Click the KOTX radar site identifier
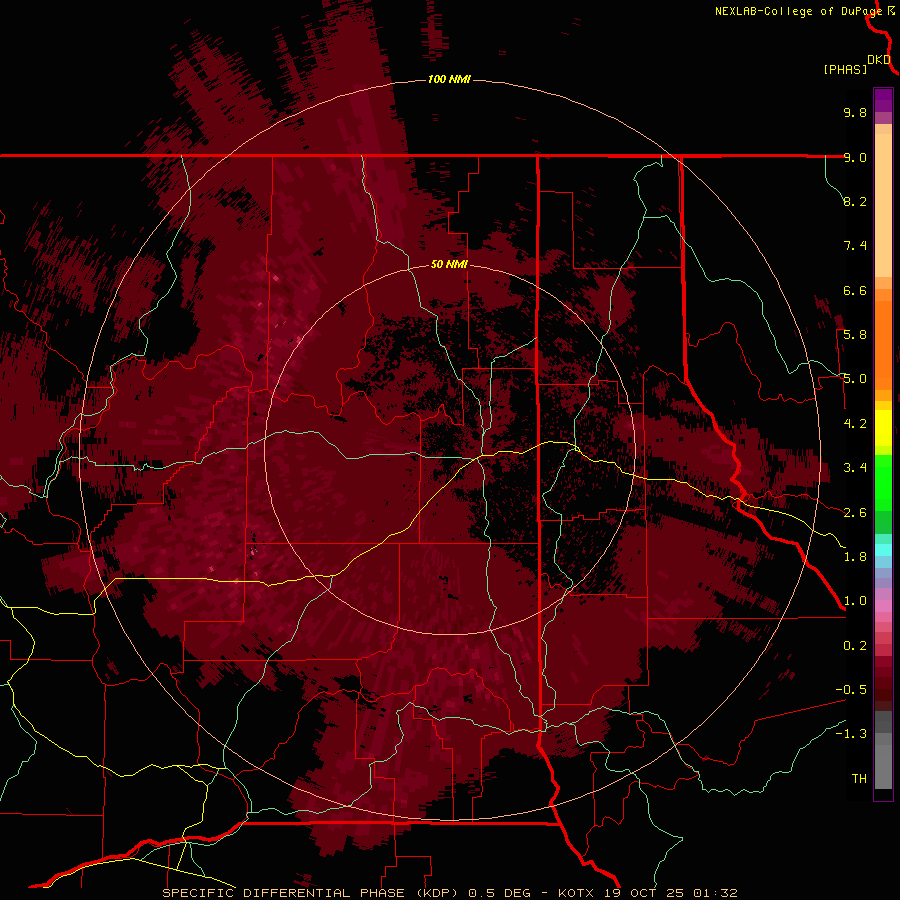The image size is (900, 900). pyautogui.click(x=577, y=893)
